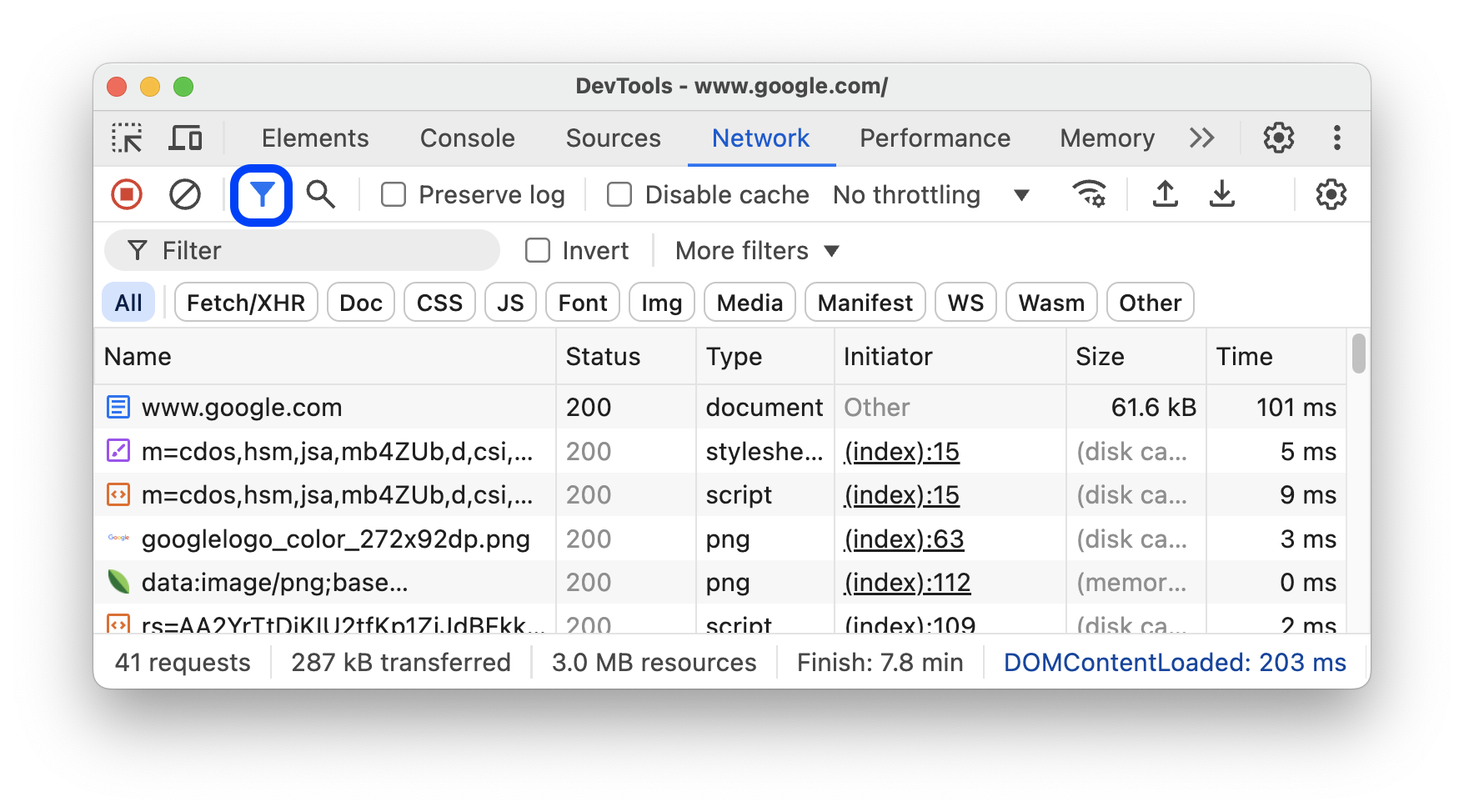Screen dimensions: 1464x812
Task: Open the network search magnifier
Action: click(321, 195)
